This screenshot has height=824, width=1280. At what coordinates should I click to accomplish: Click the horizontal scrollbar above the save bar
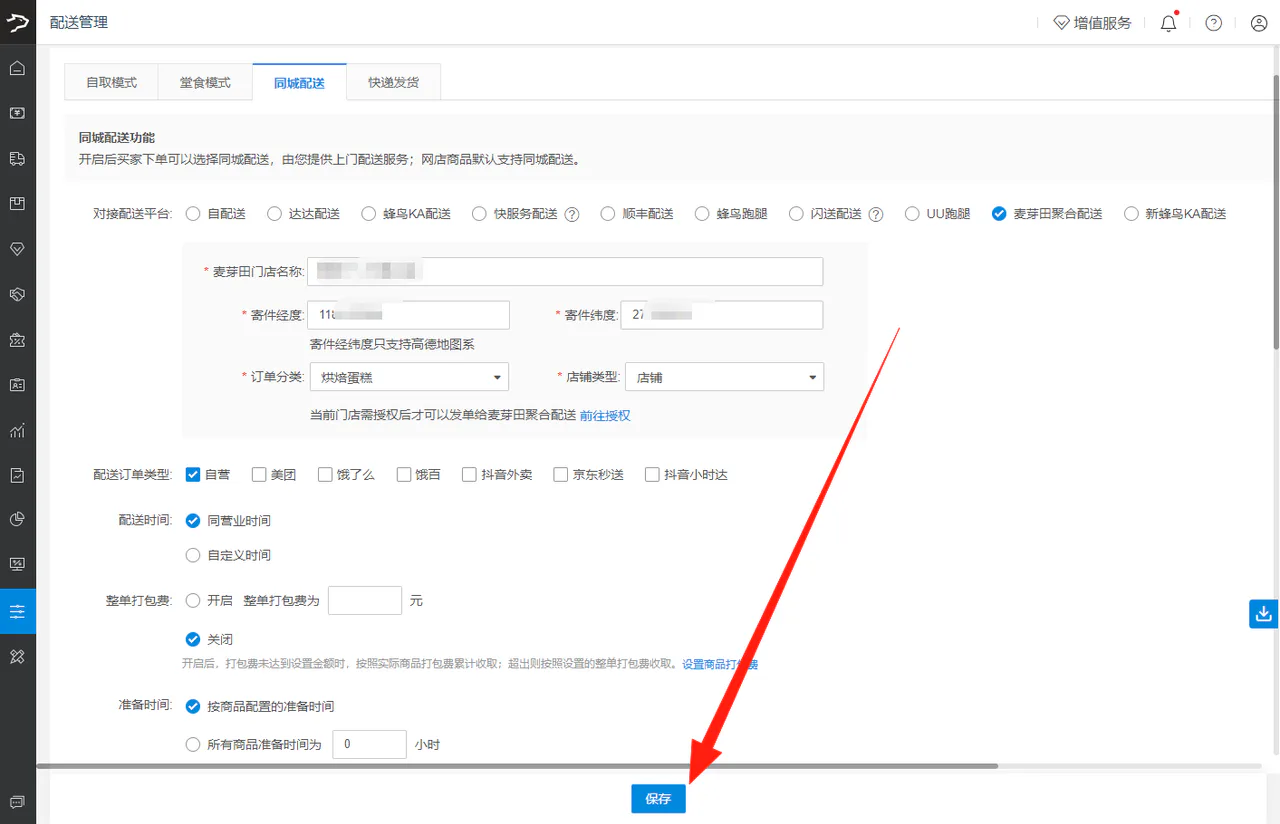coord(517,766)
